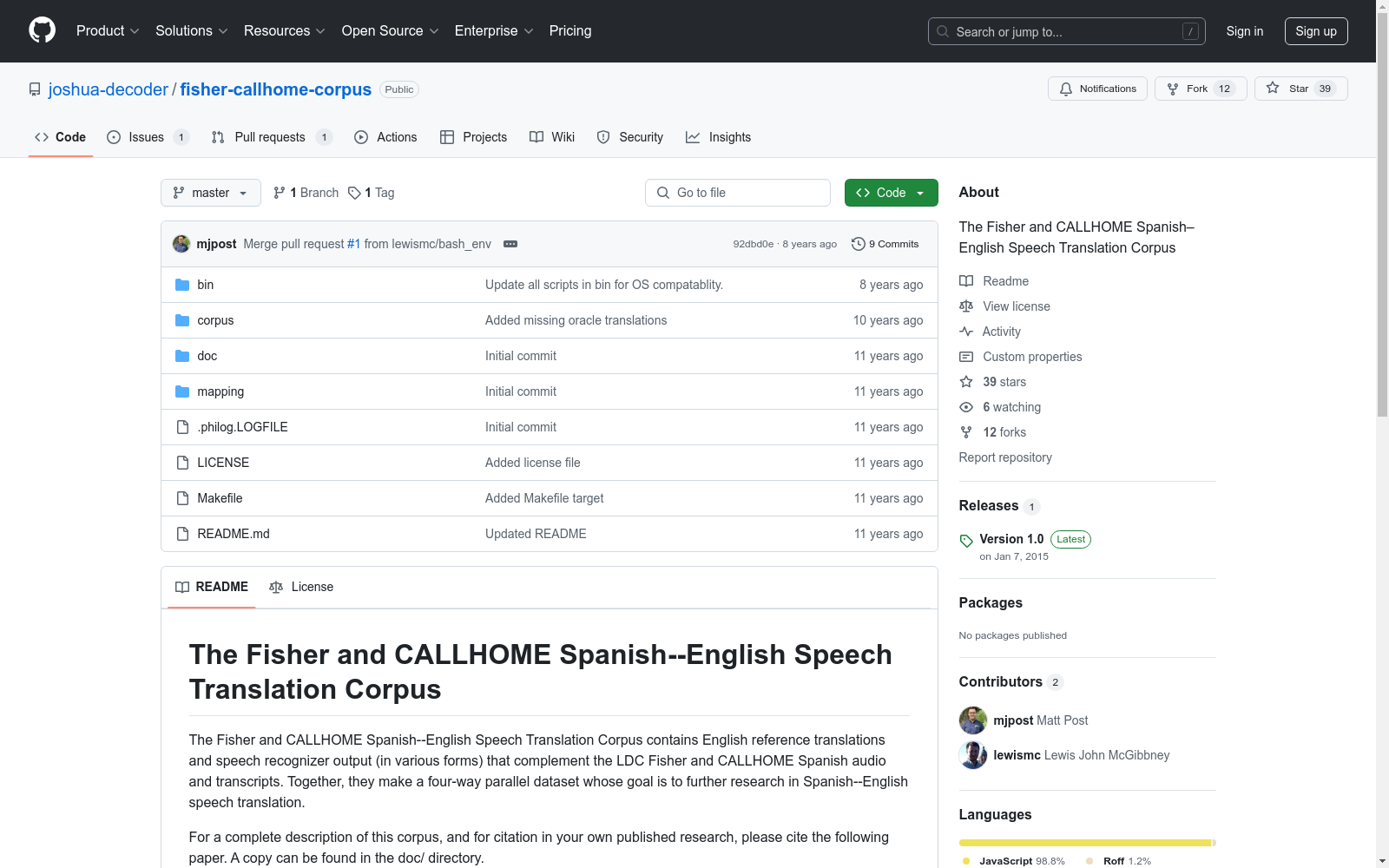The image size is (1389, 868).
Task: Switch to the Insights tab
Action: [x=718, y=137]
